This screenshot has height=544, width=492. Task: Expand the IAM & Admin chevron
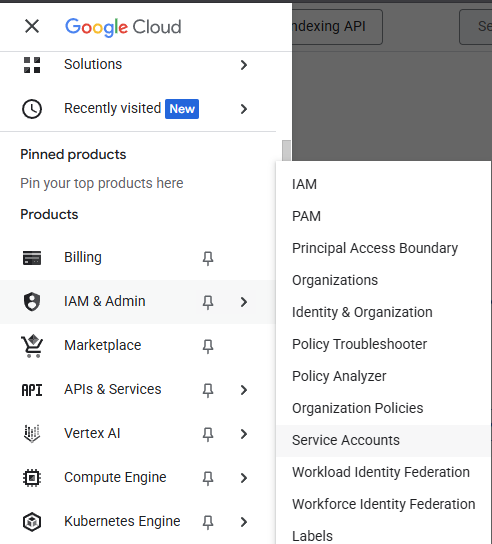point(244,302)
